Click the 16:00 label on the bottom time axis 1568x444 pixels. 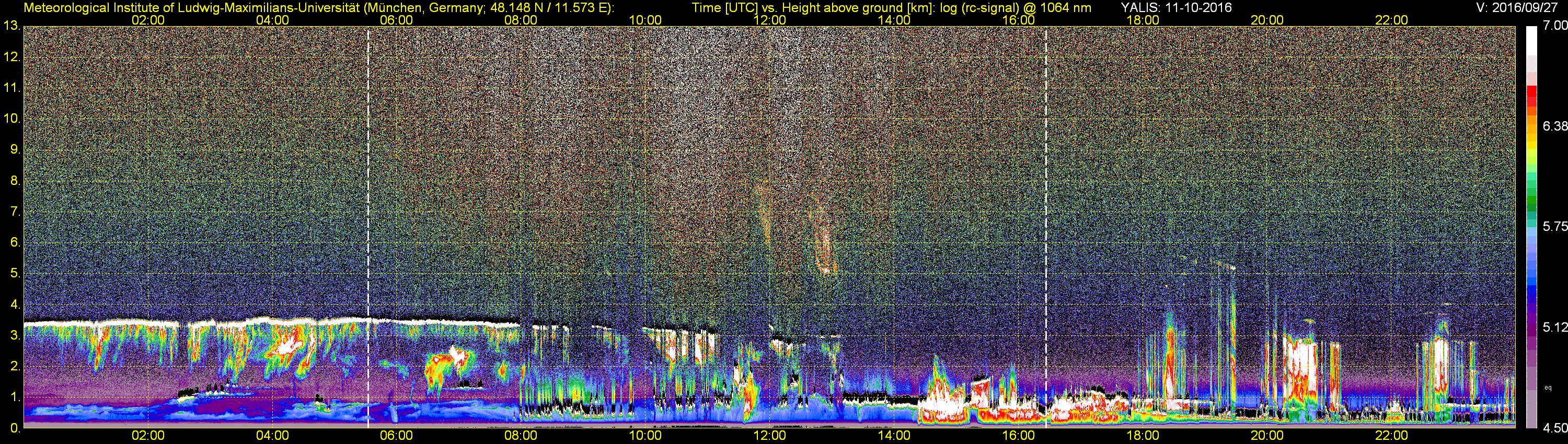1018,436
